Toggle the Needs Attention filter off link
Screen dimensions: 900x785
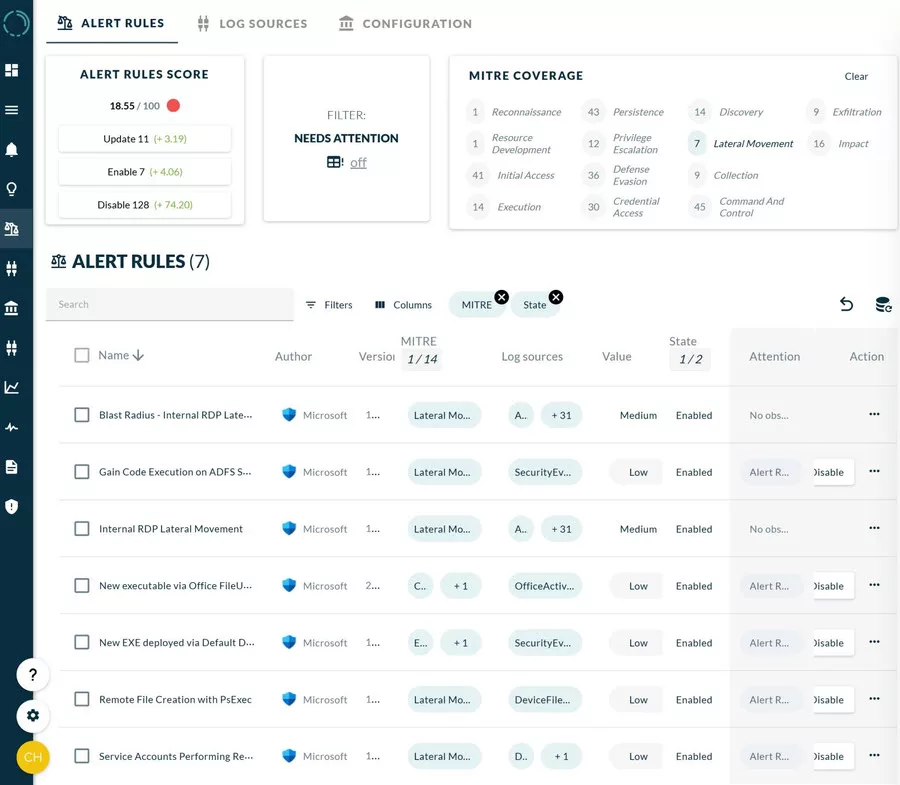pos(358,163)
